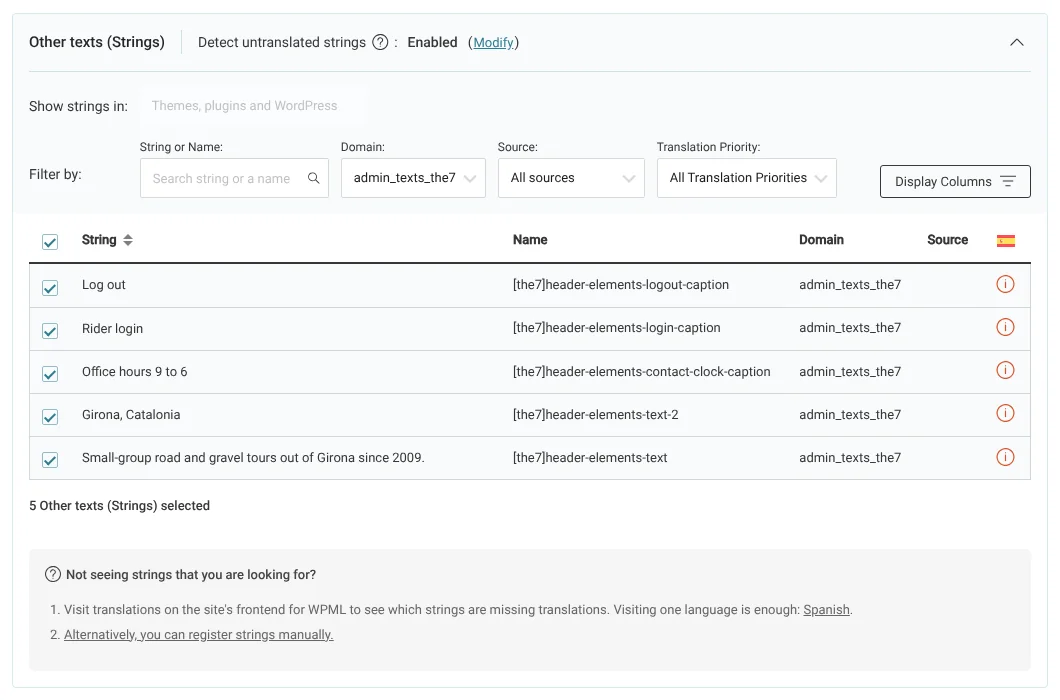Click the search magnifier icon in String field
The height and width of the screenshot is (700, 1060).
click(x=314, y=178)
